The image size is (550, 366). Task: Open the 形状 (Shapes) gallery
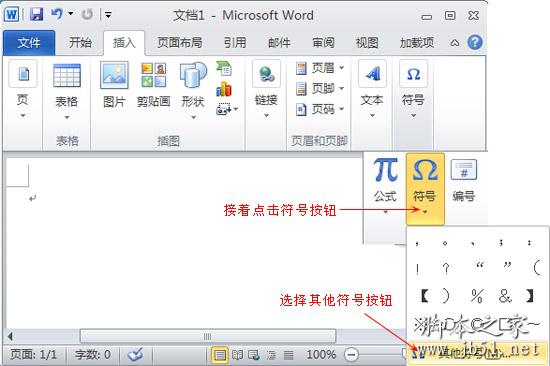(x=193, y=90)
